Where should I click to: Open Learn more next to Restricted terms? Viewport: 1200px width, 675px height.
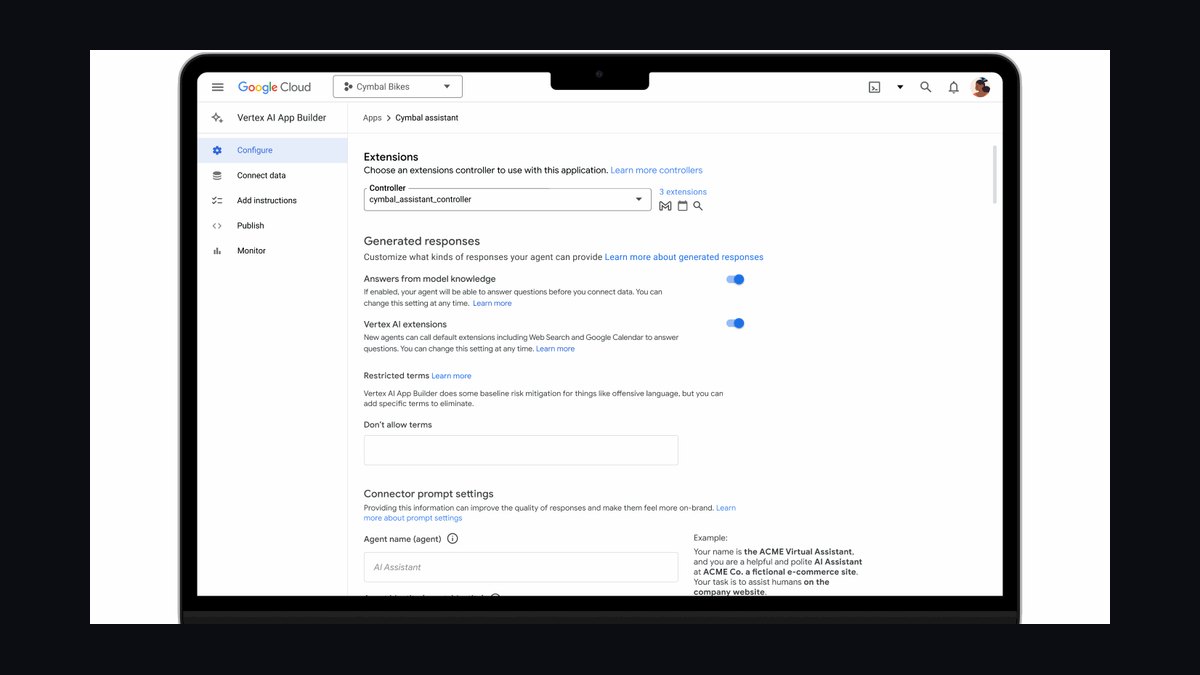point(451,376)
